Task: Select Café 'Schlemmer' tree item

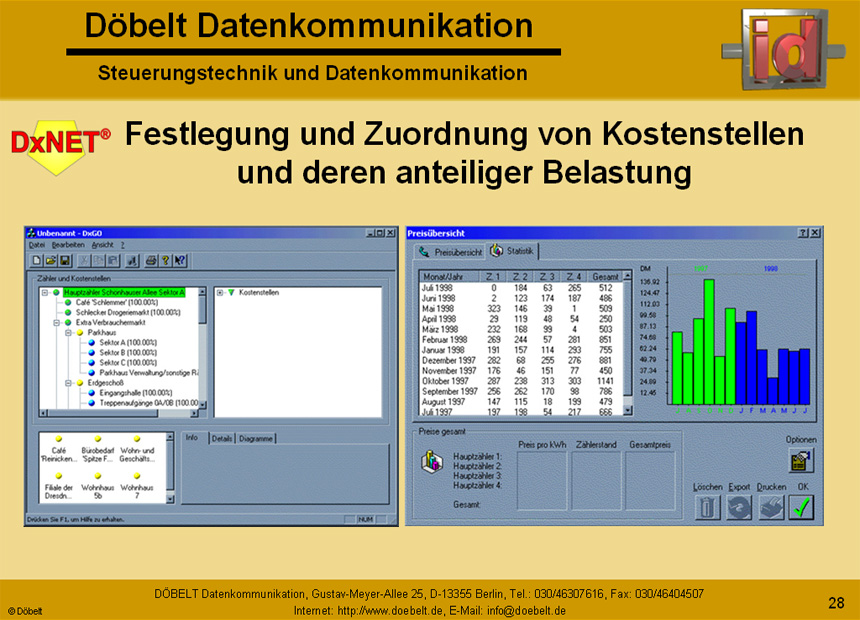Action: coord(117,302)
